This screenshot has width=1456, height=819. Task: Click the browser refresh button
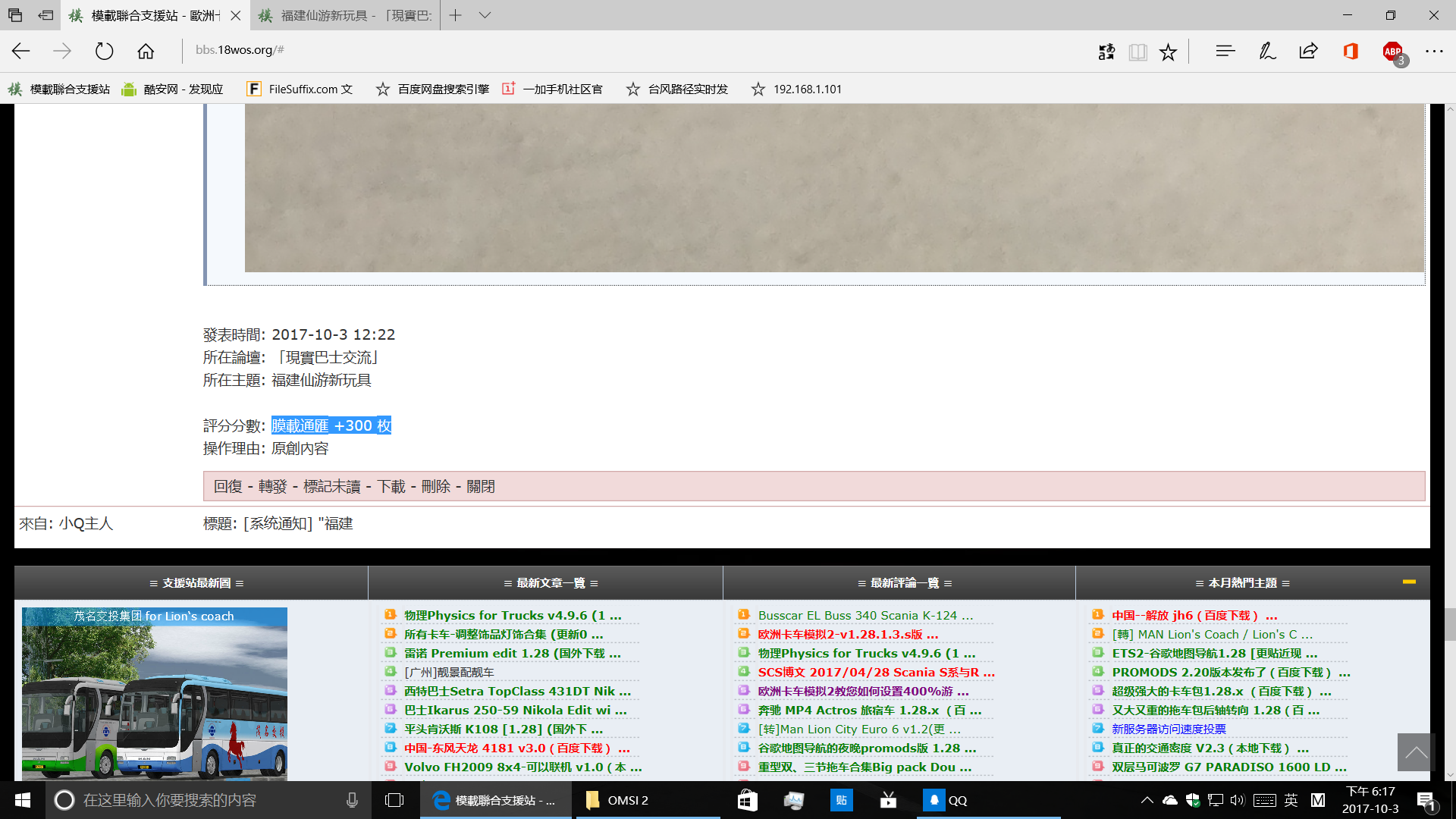[104, 51]
